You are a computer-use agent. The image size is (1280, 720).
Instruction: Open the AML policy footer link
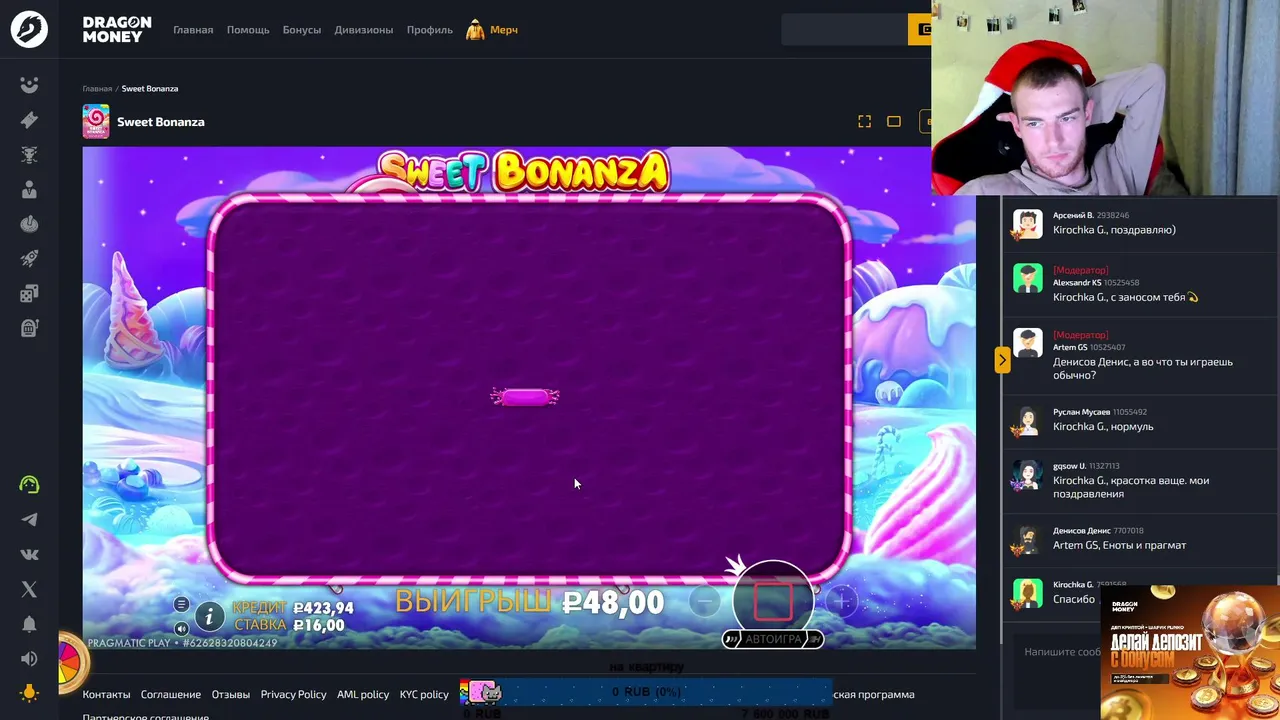[x=363, y=694]
